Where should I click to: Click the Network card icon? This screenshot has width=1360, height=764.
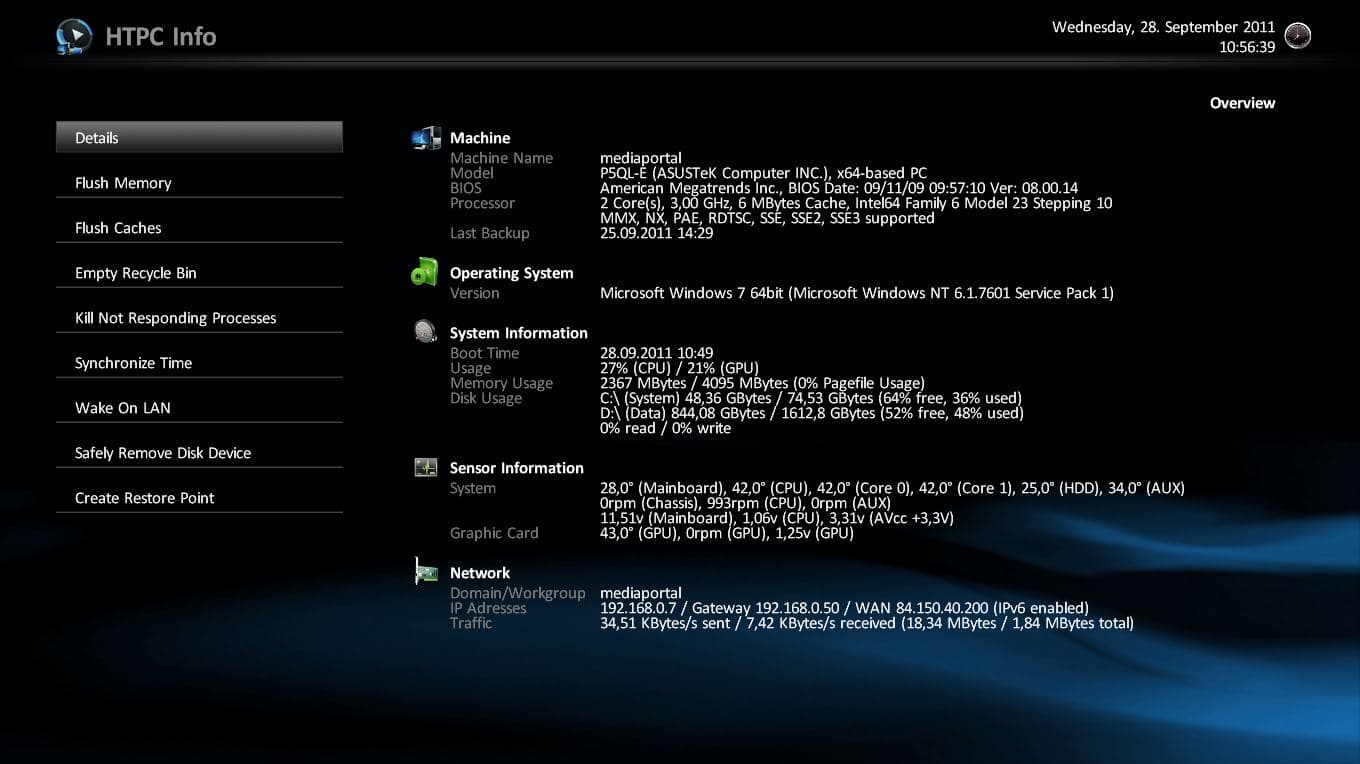[x=426, y=571]
